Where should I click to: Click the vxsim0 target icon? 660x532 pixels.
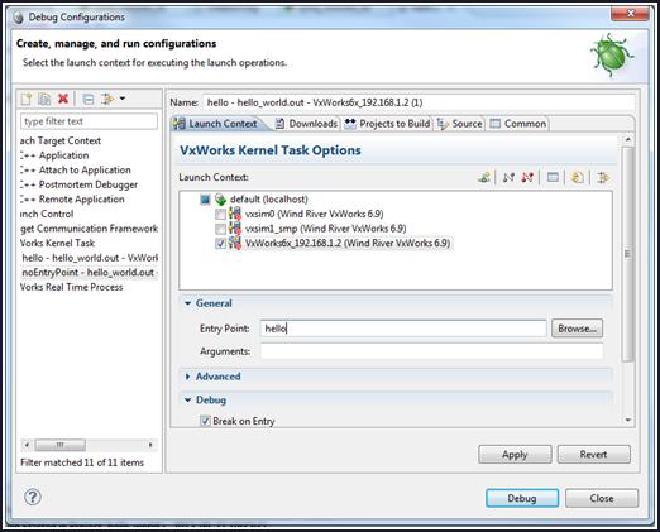[234, 213]
